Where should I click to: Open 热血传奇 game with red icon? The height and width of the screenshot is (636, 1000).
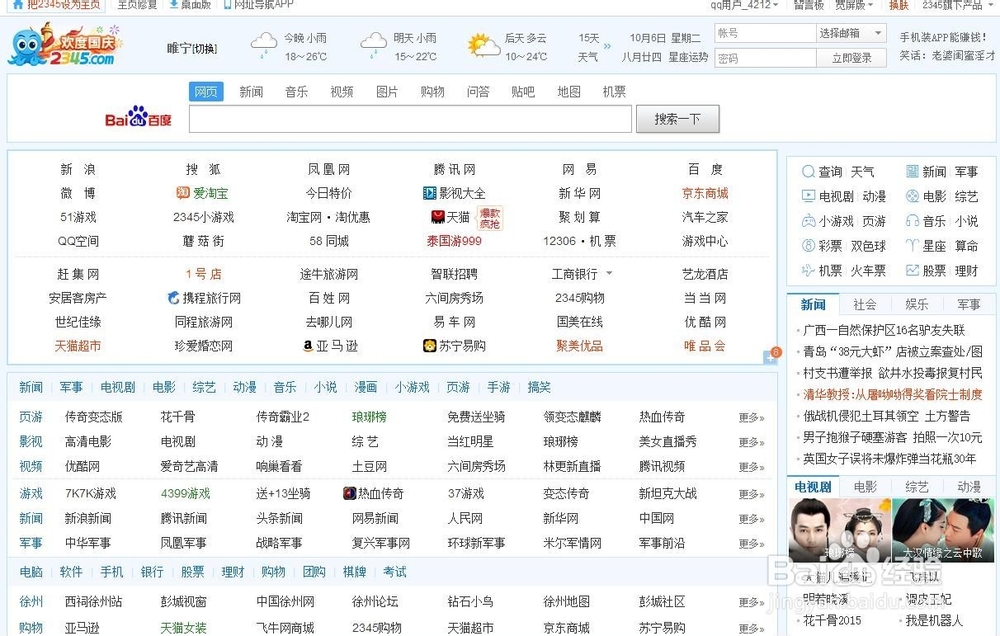(372, 493)
